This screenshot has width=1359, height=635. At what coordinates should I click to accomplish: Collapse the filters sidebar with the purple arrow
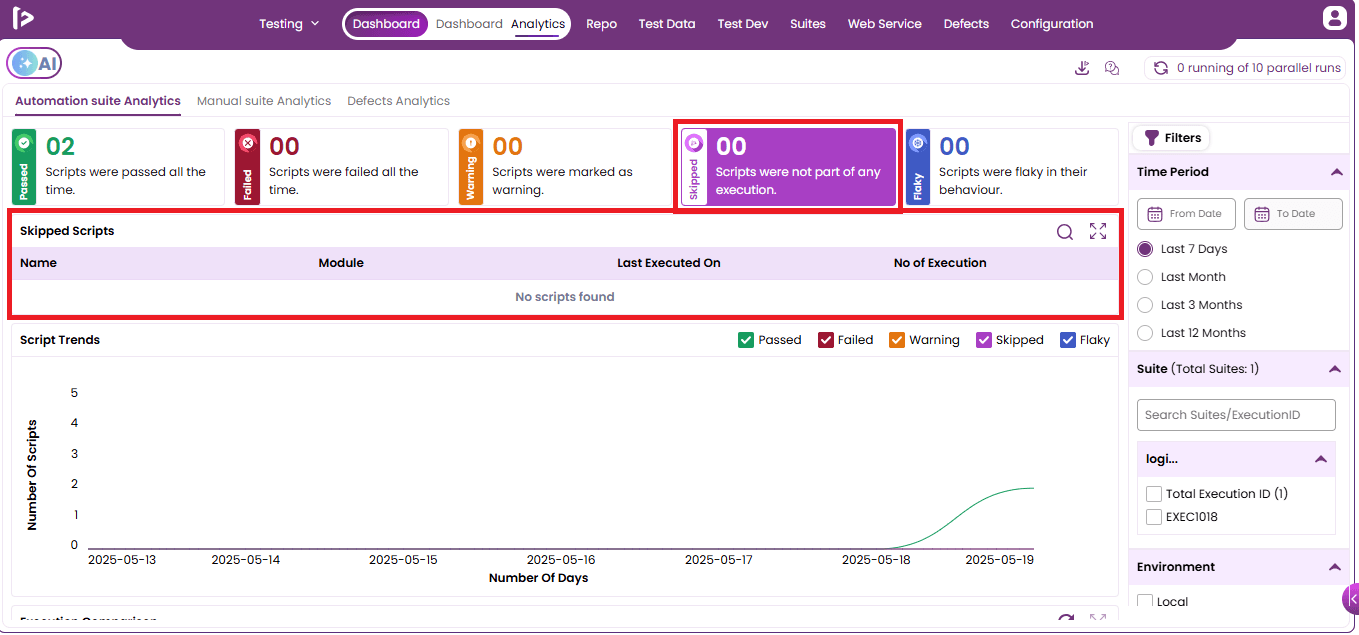(x=1351, y=598)
